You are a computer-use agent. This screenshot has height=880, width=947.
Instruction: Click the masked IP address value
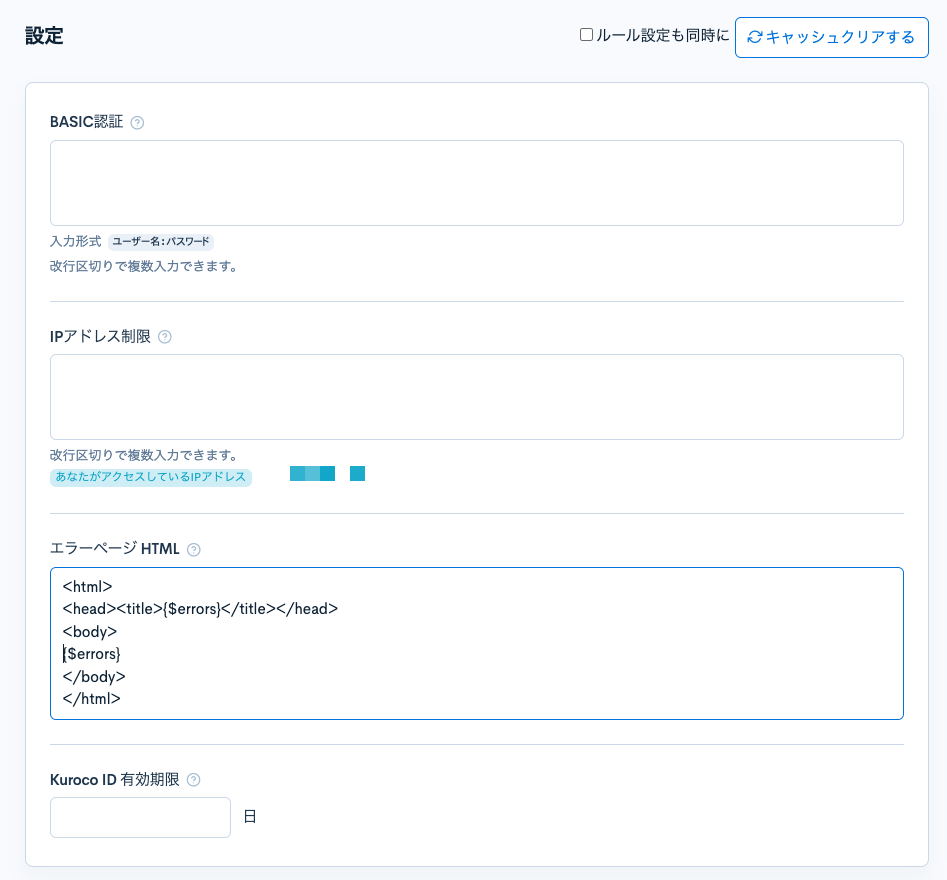click(327, 474)
